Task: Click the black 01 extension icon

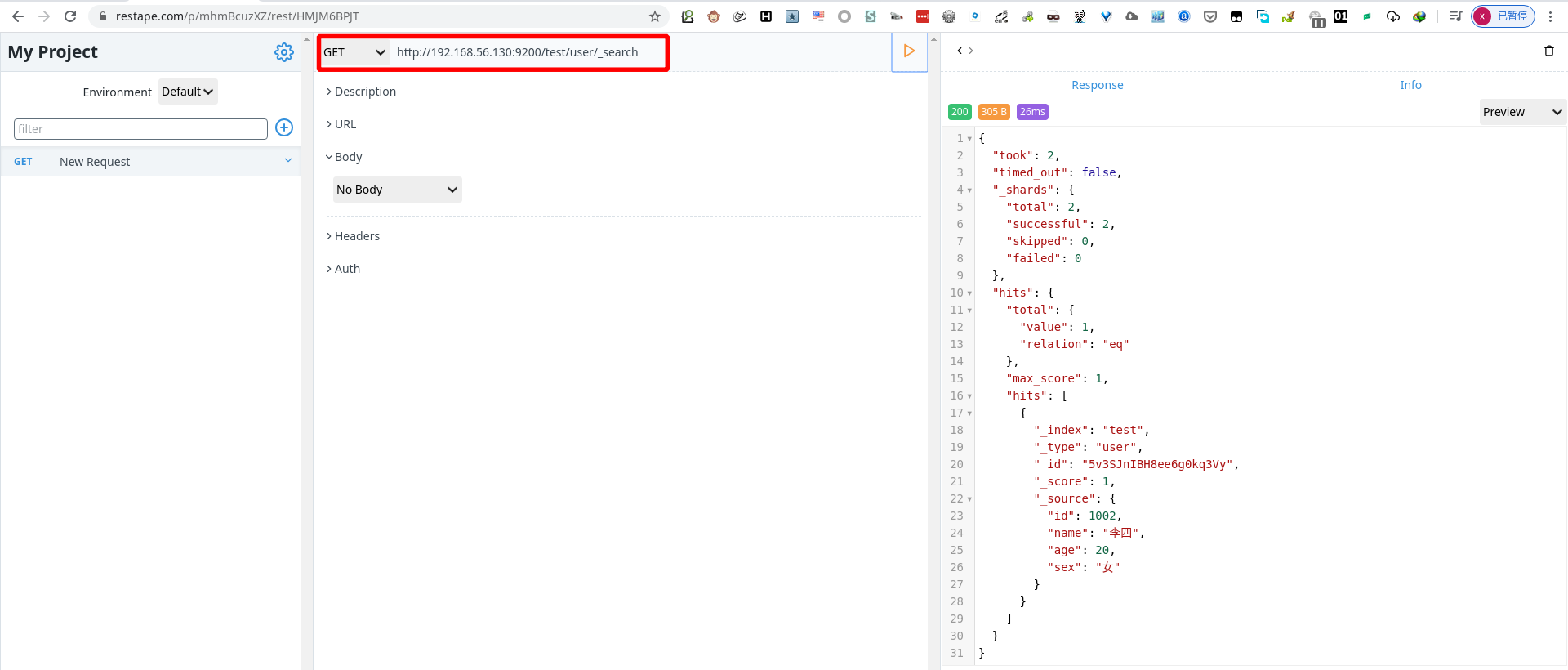Action: [1341, 16]
